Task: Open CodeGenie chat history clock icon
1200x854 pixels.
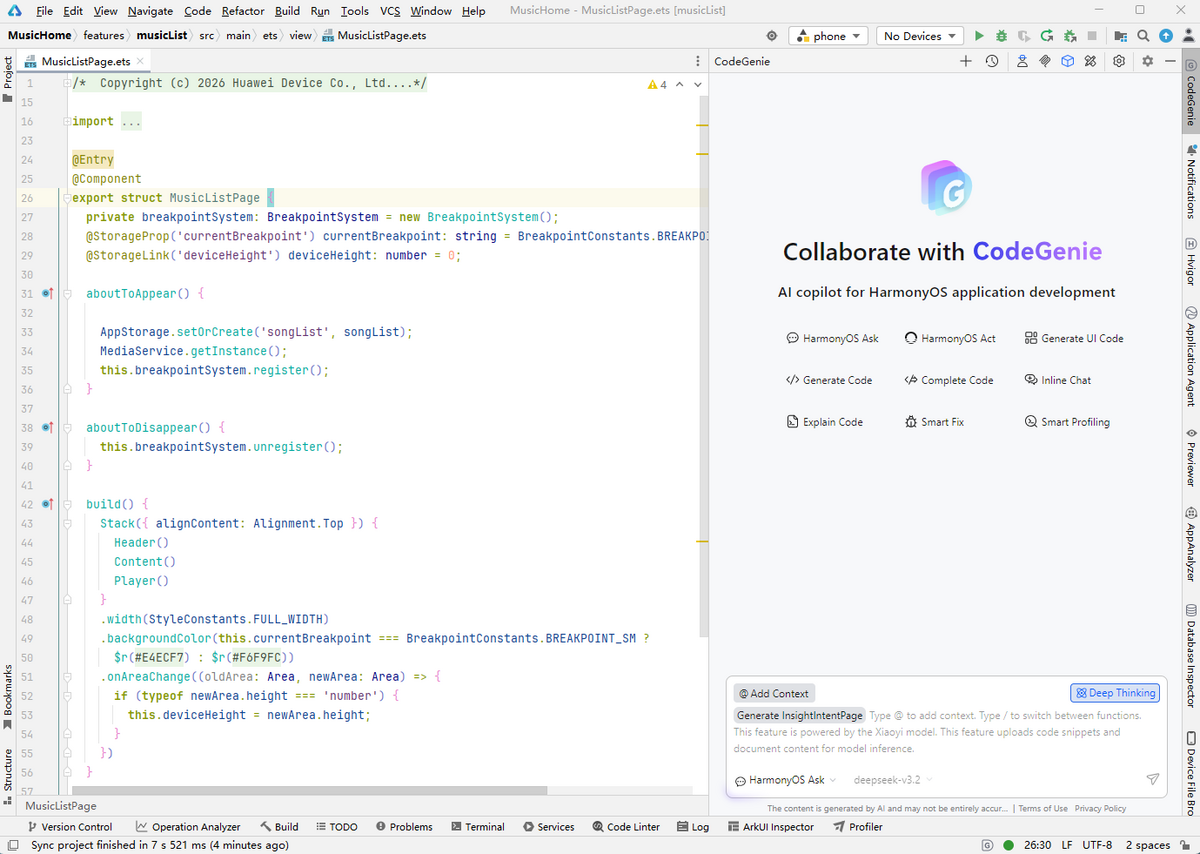Action: coord(991,61)
